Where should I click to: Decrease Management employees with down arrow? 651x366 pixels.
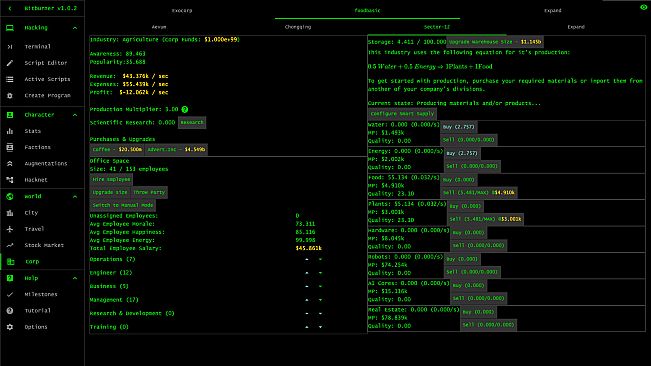pos(320,300)
